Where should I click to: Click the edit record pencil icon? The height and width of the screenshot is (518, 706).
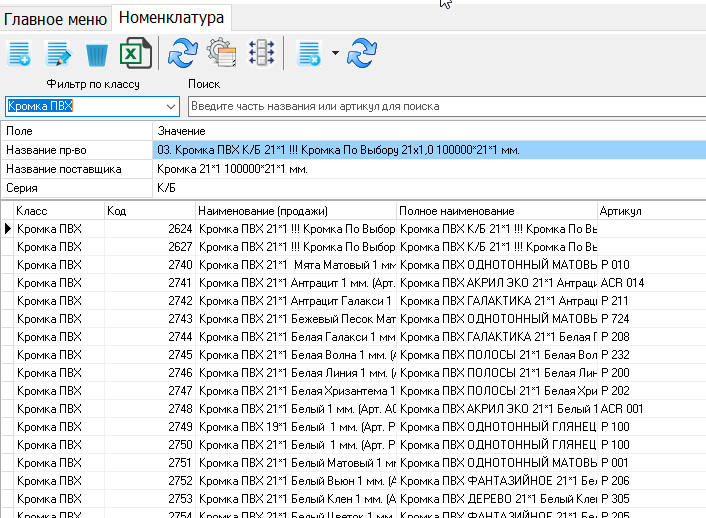coord(59,54)
